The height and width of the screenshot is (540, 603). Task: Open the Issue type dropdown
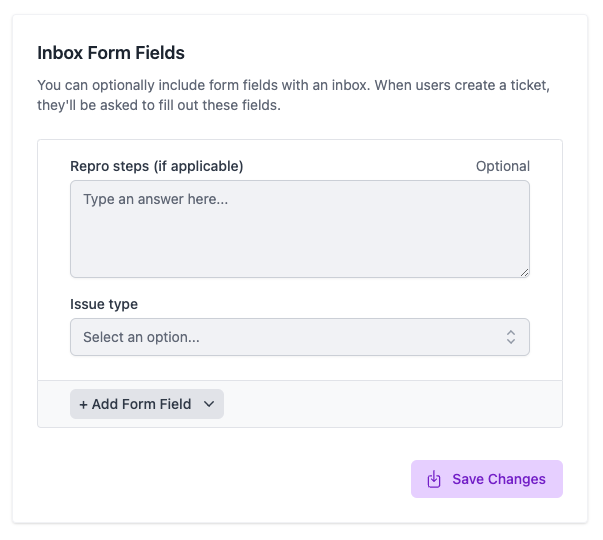(300, 337)
